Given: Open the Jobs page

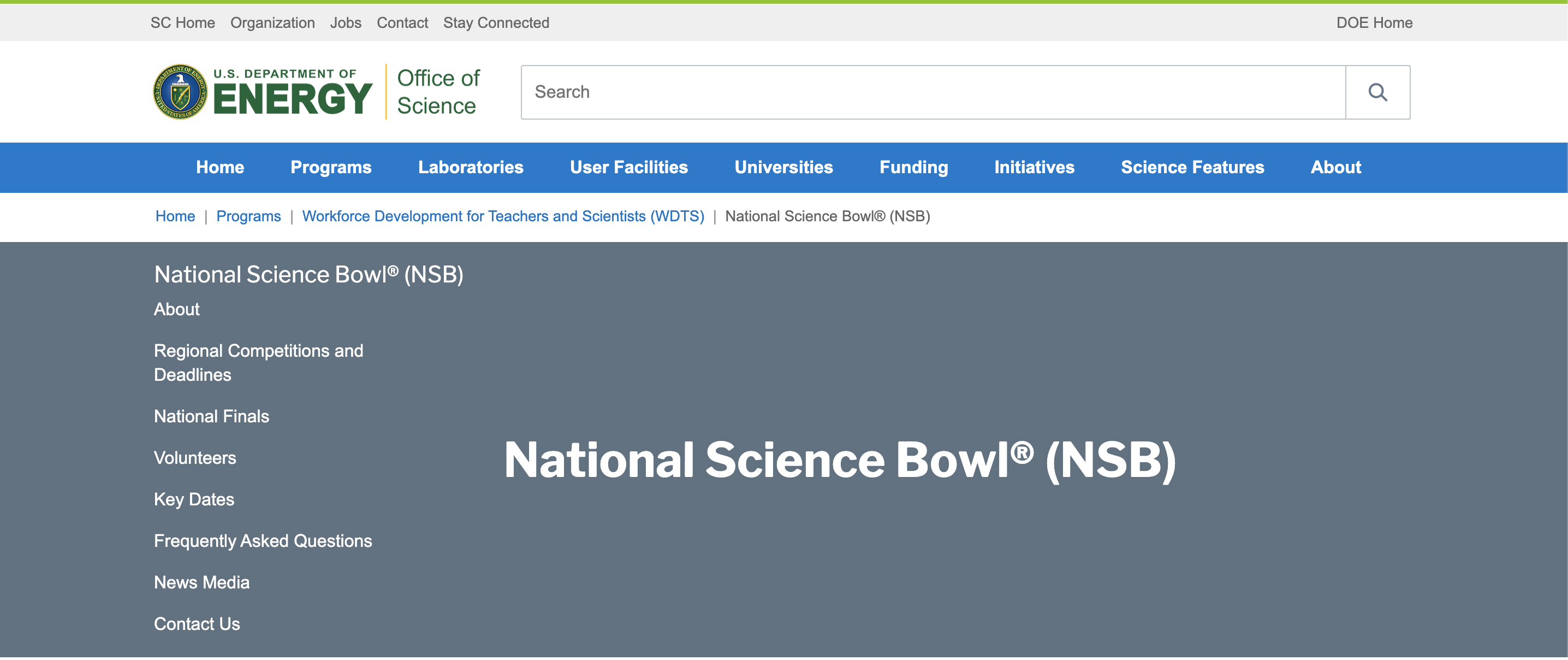Looking at the screenshot, I should (346, 22).
